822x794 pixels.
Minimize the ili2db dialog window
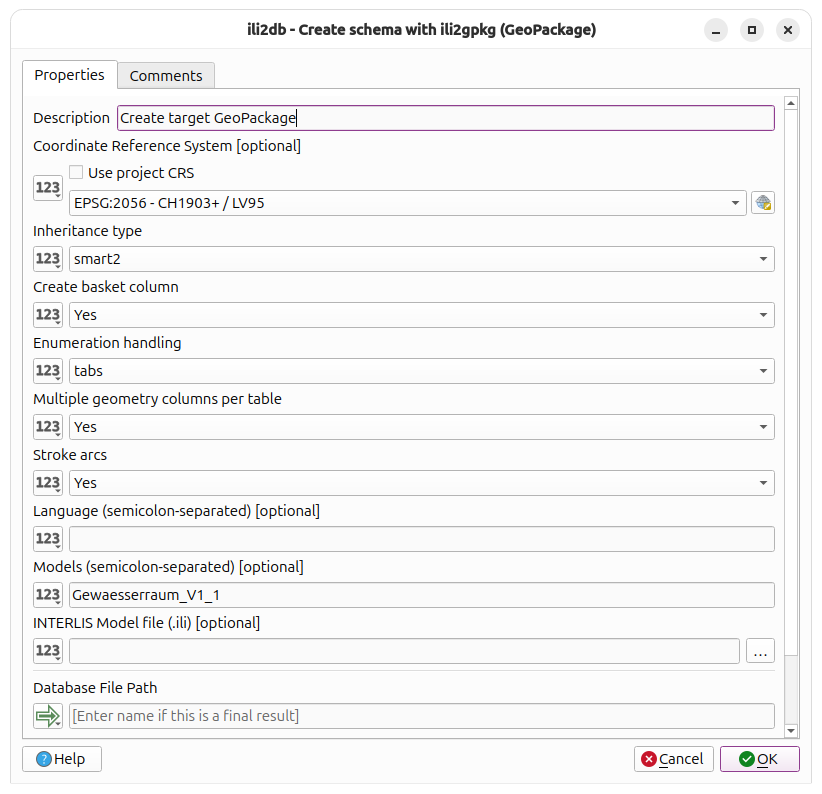[x=716, y=30]
